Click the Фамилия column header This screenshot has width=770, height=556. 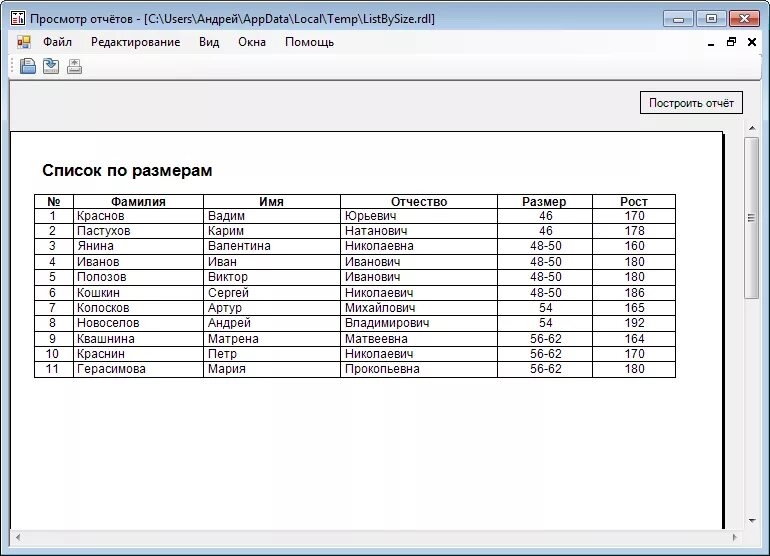click(x=138, y=201)
